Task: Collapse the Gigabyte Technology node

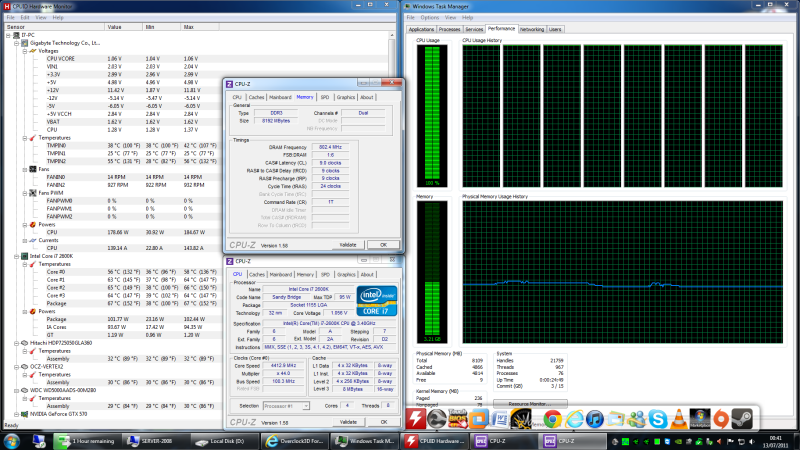Action: (x=16, y=43)
